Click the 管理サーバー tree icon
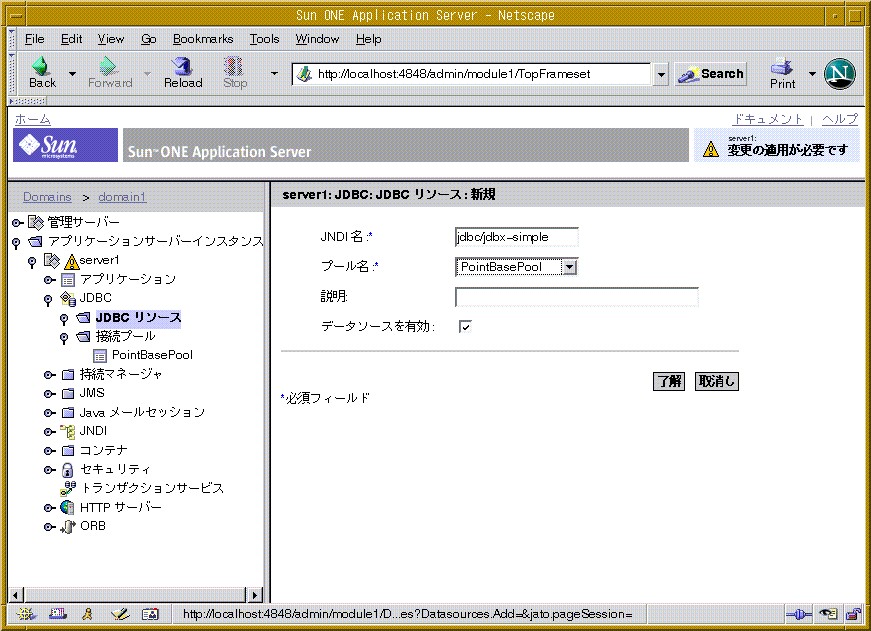 [36, 223]
